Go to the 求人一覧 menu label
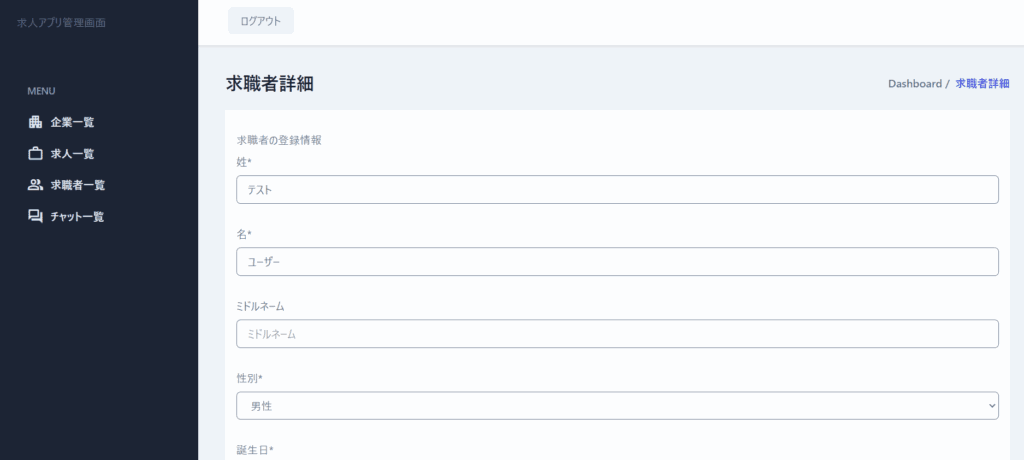Screen dimensions: 1024x460 coord(72,154)
